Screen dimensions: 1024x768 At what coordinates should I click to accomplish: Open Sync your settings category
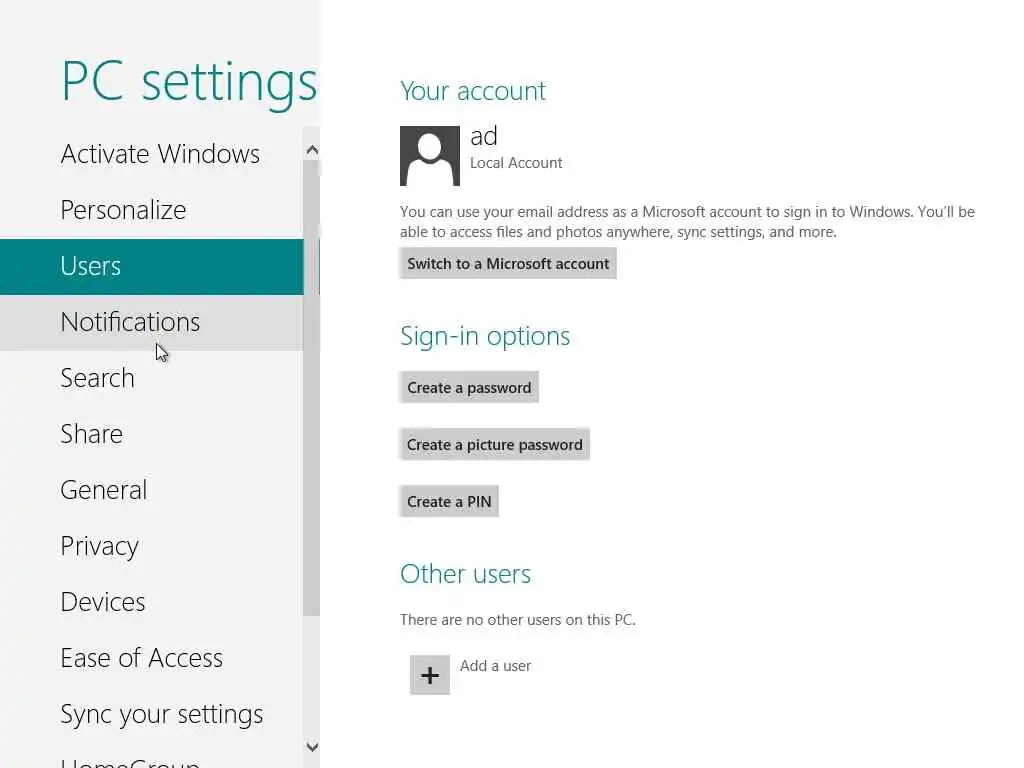(152, 714)
